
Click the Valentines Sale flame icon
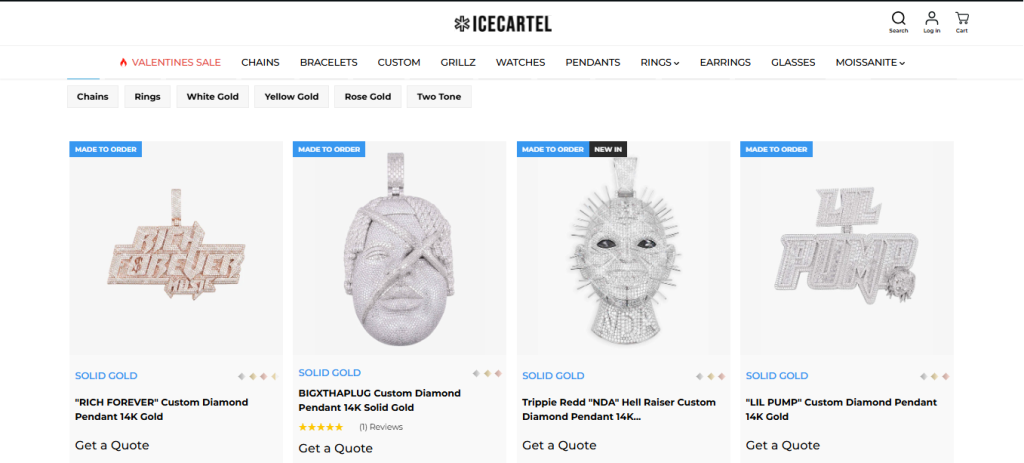123,62
